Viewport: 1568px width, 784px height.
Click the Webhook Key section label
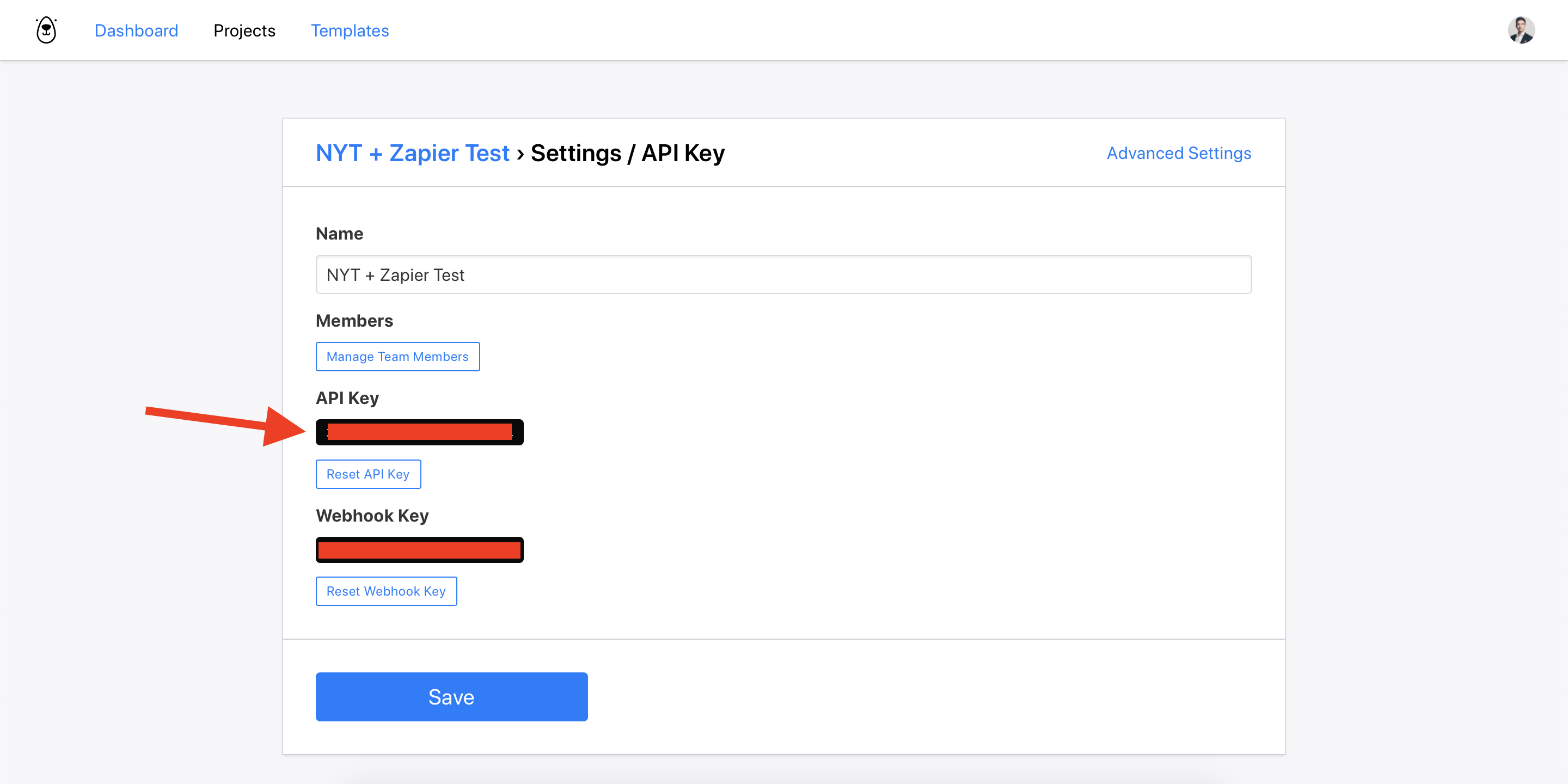pyautogui.click(x=372, y=516)
